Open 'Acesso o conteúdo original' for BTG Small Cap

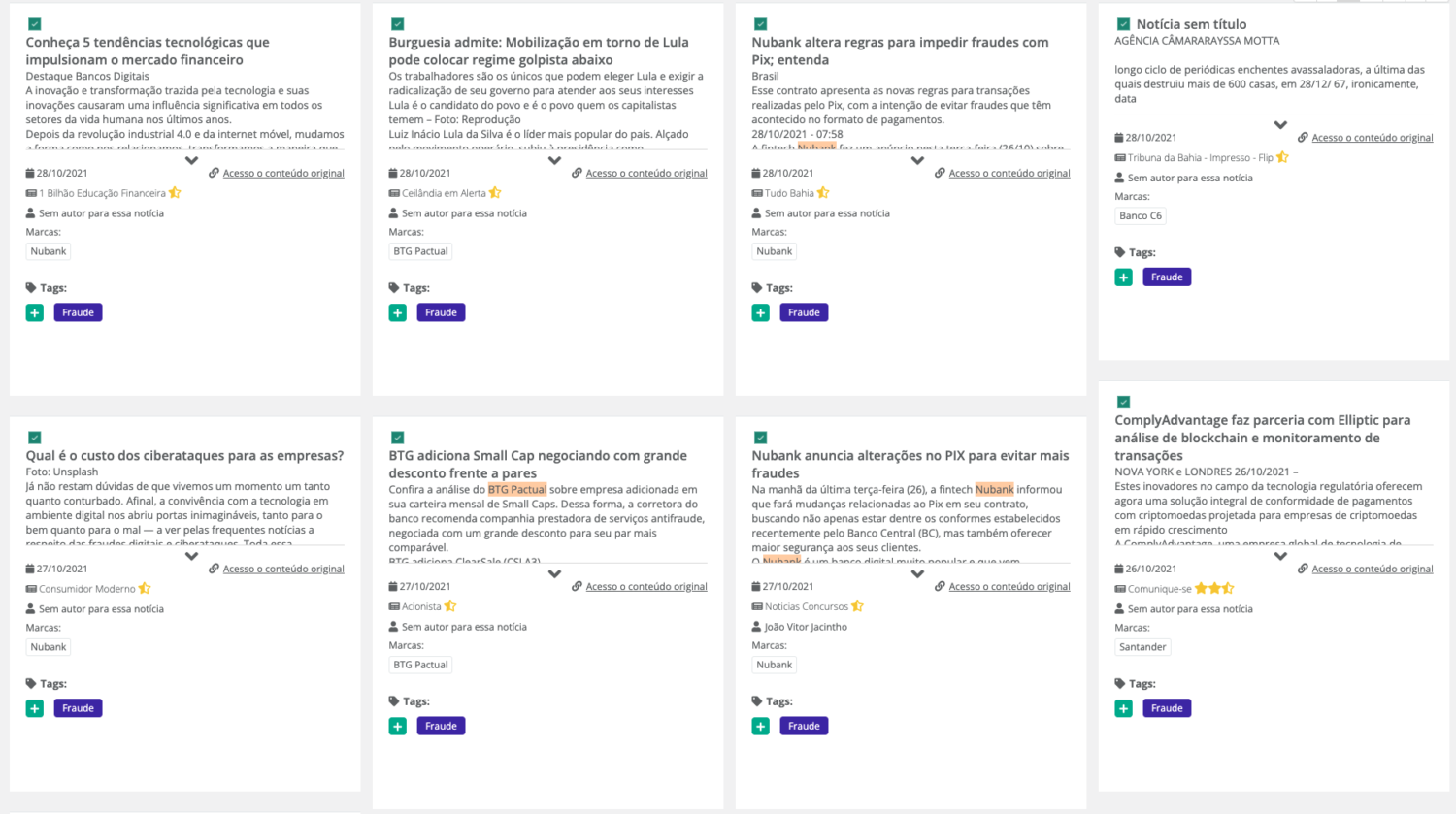tap(645, 586)
